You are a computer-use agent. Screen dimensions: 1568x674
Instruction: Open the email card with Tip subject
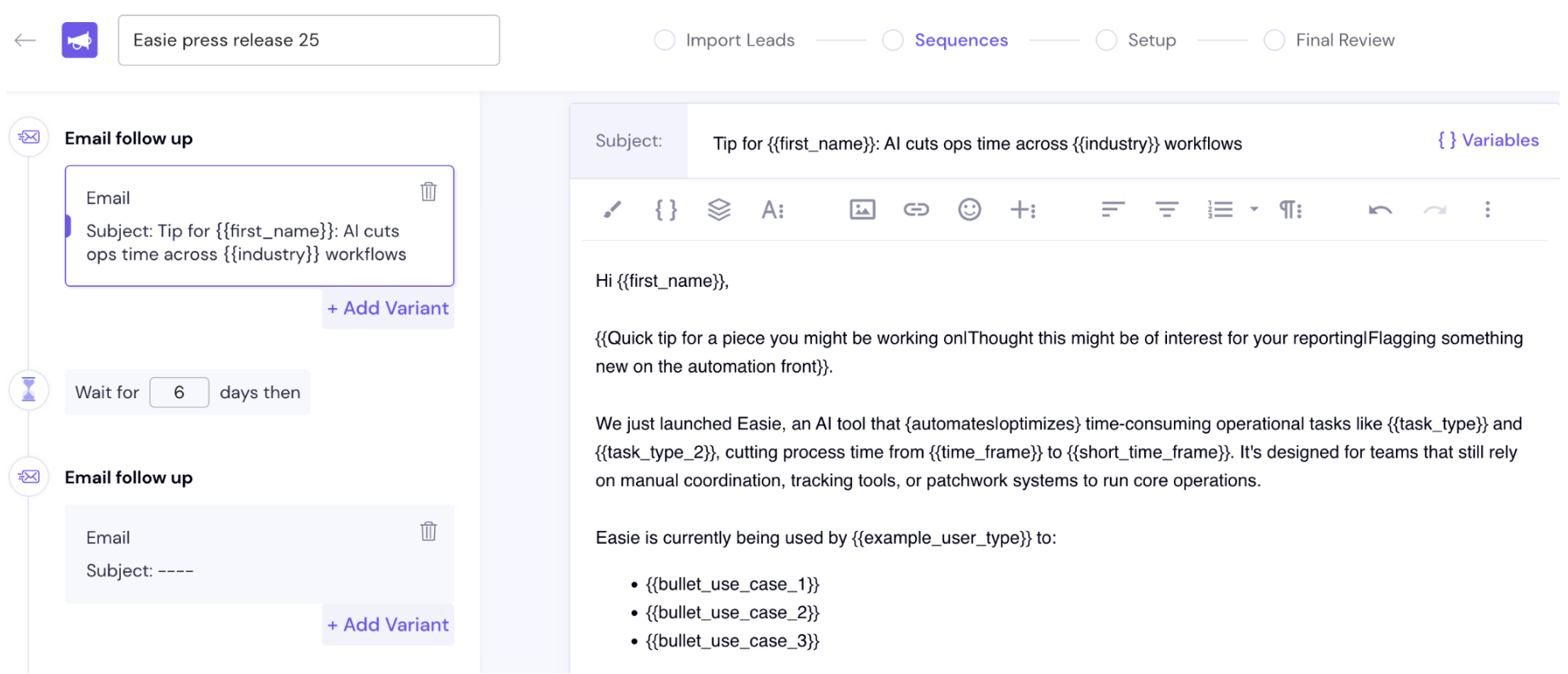tap(260, 226)
